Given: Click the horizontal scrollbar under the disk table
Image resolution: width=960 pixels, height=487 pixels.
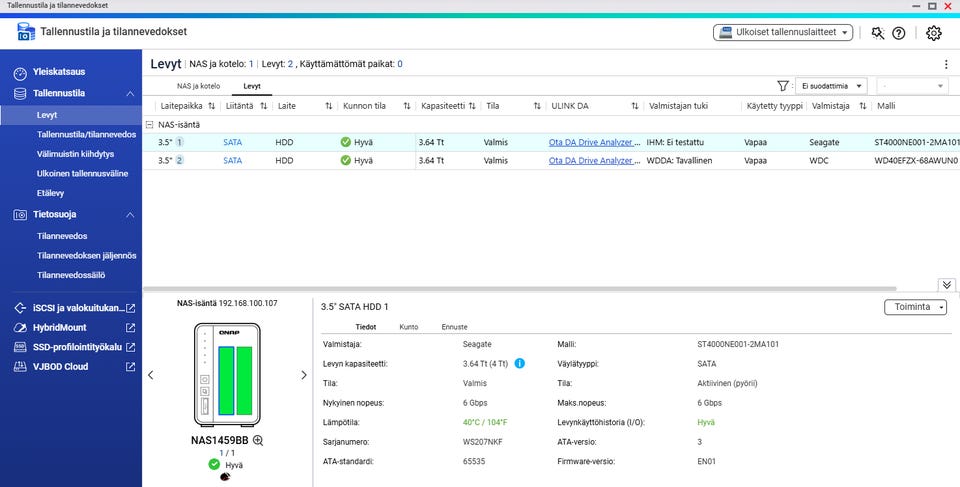Looking at the screenshot, I should tap(520, 289).
